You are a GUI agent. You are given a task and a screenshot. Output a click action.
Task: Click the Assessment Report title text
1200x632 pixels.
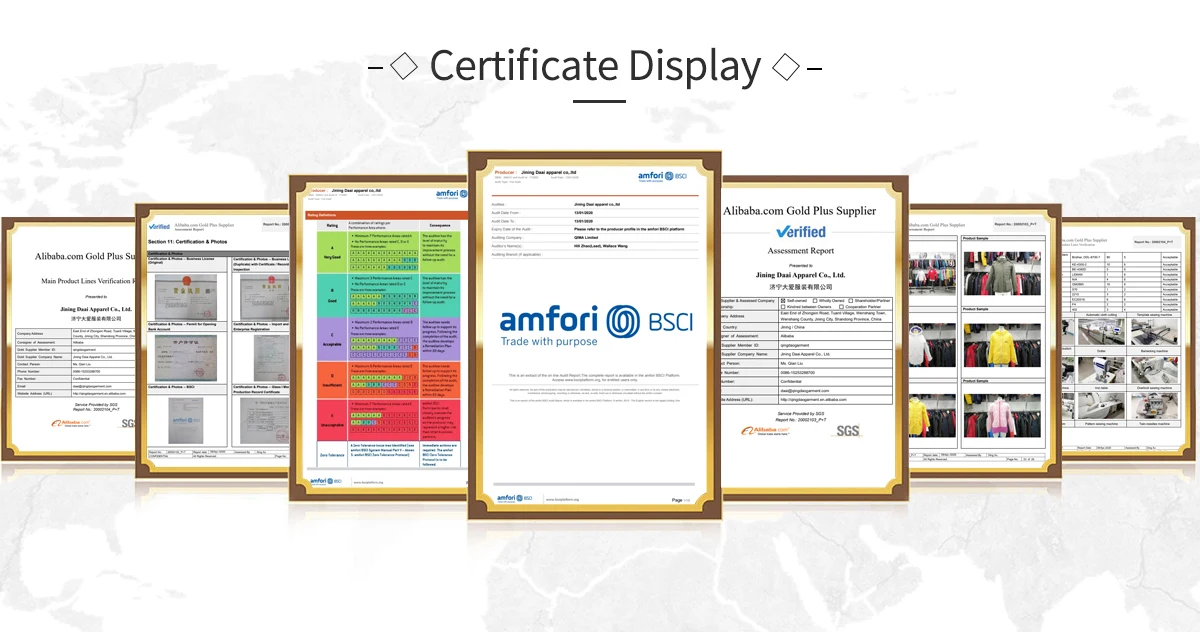tap(800, 251)
